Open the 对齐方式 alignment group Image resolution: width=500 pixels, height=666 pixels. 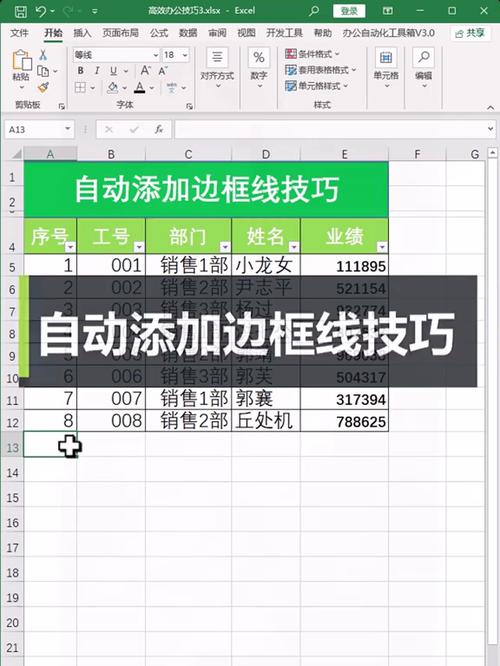[217, 69]
